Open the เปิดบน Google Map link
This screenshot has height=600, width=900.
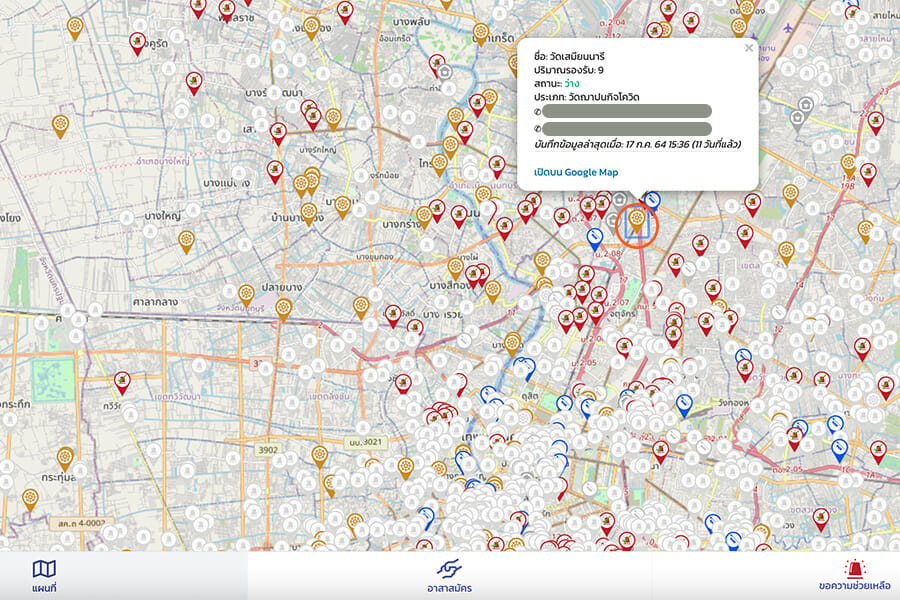576,172
